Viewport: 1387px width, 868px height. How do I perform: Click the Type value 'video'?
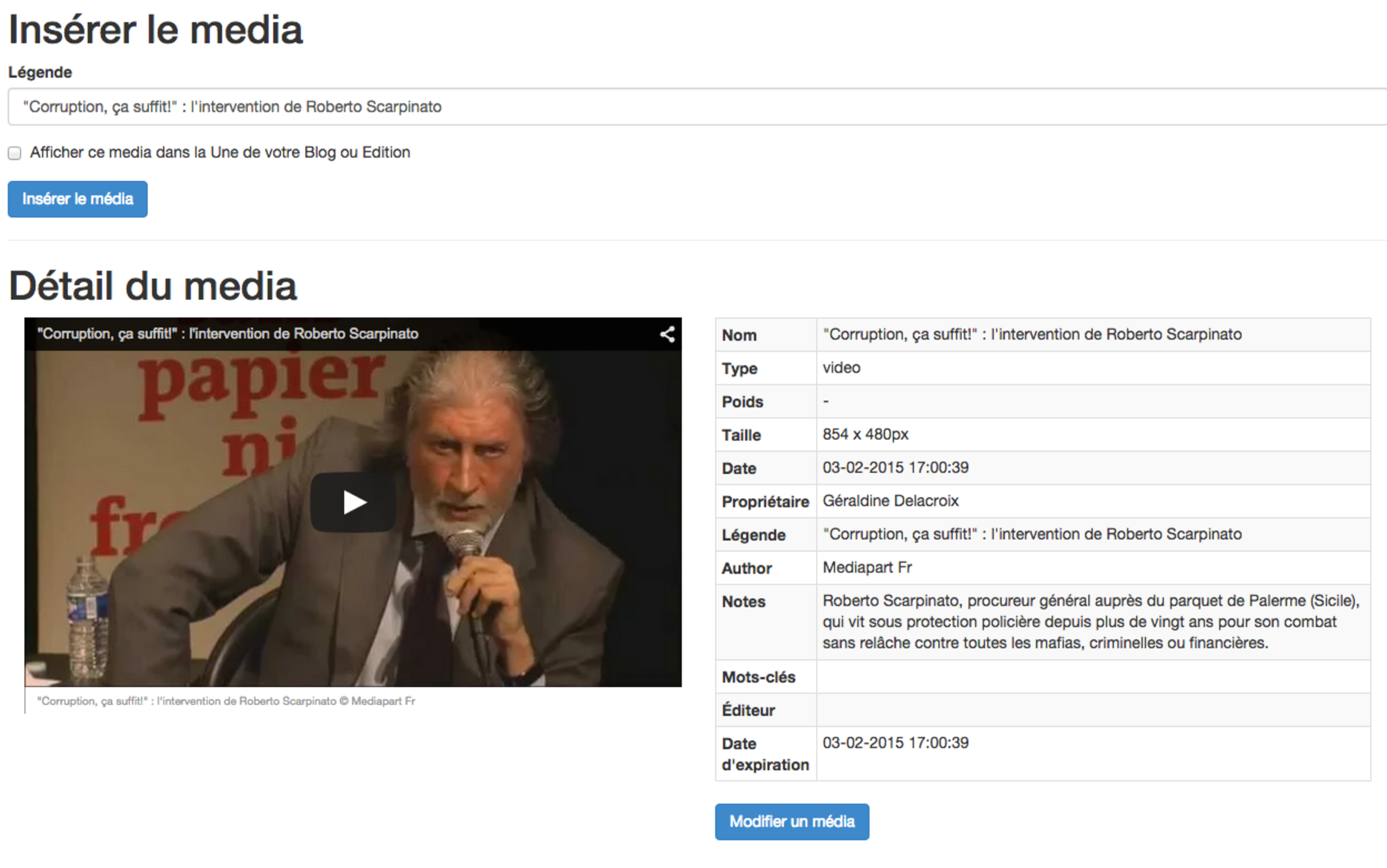click(841, 368)
